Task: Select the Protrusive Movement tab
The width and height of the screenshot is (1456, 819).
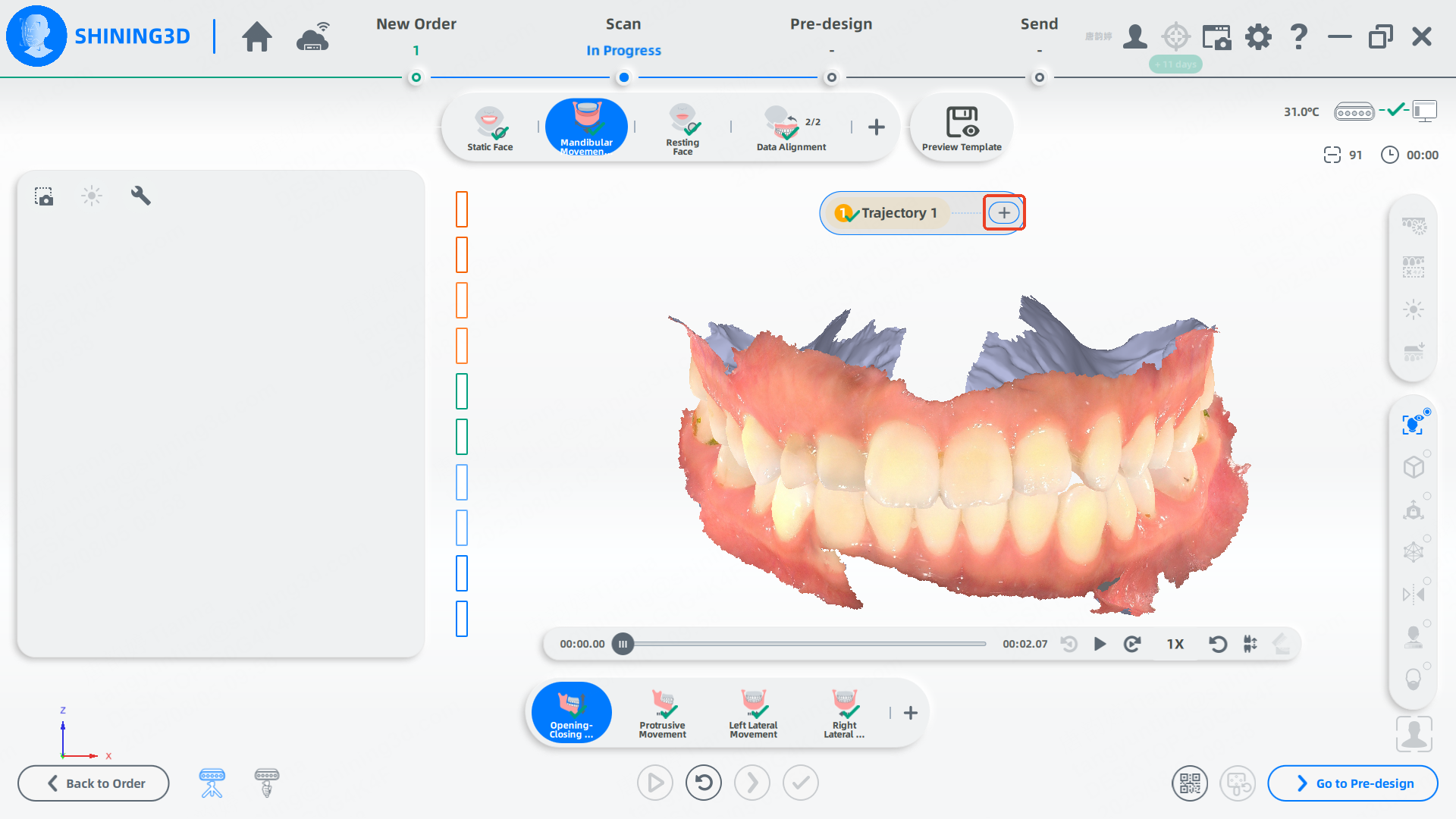Action: point(663,713)
